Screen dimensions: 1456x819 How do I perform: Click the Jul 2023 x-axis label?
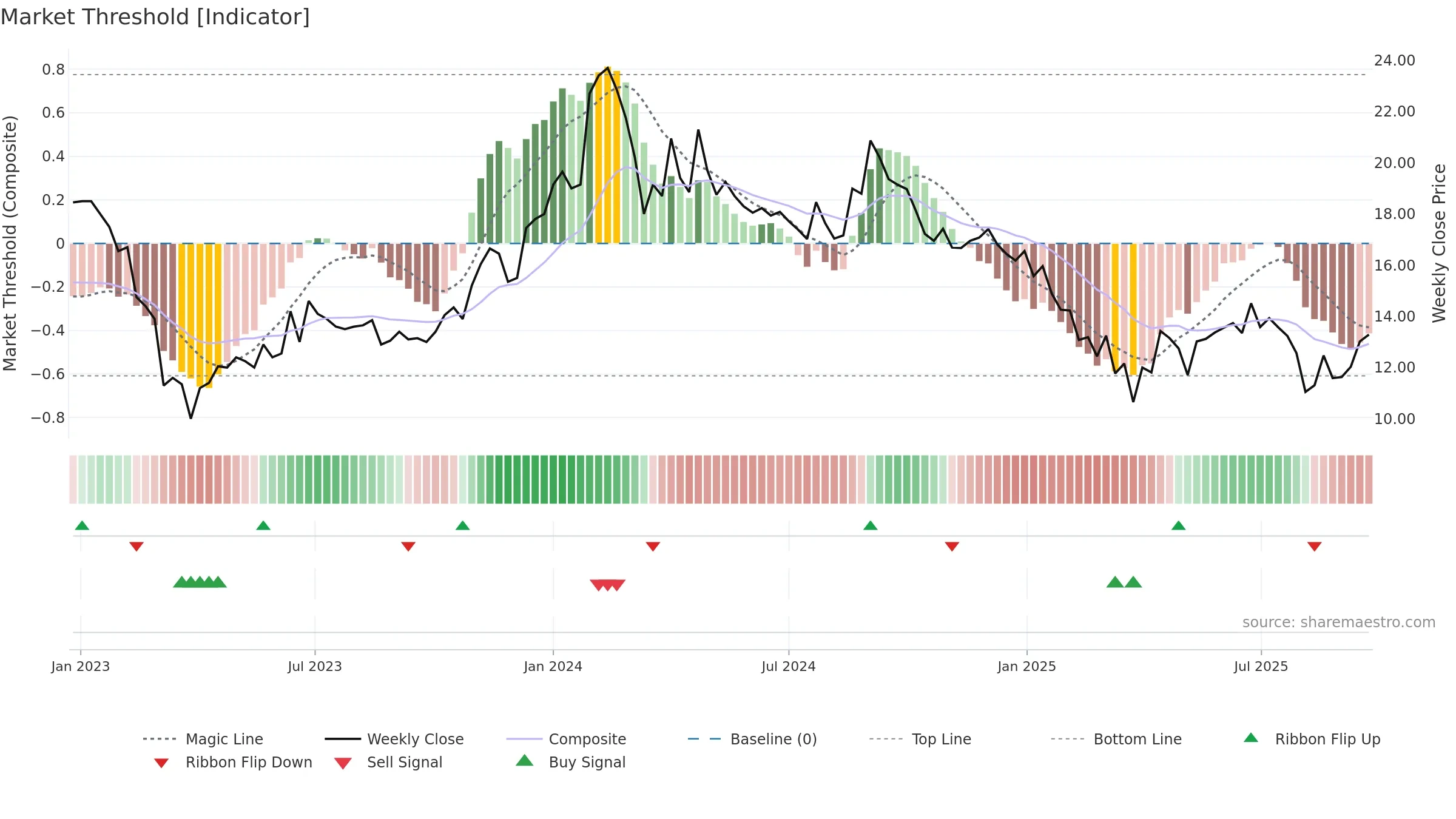point(315,666)
